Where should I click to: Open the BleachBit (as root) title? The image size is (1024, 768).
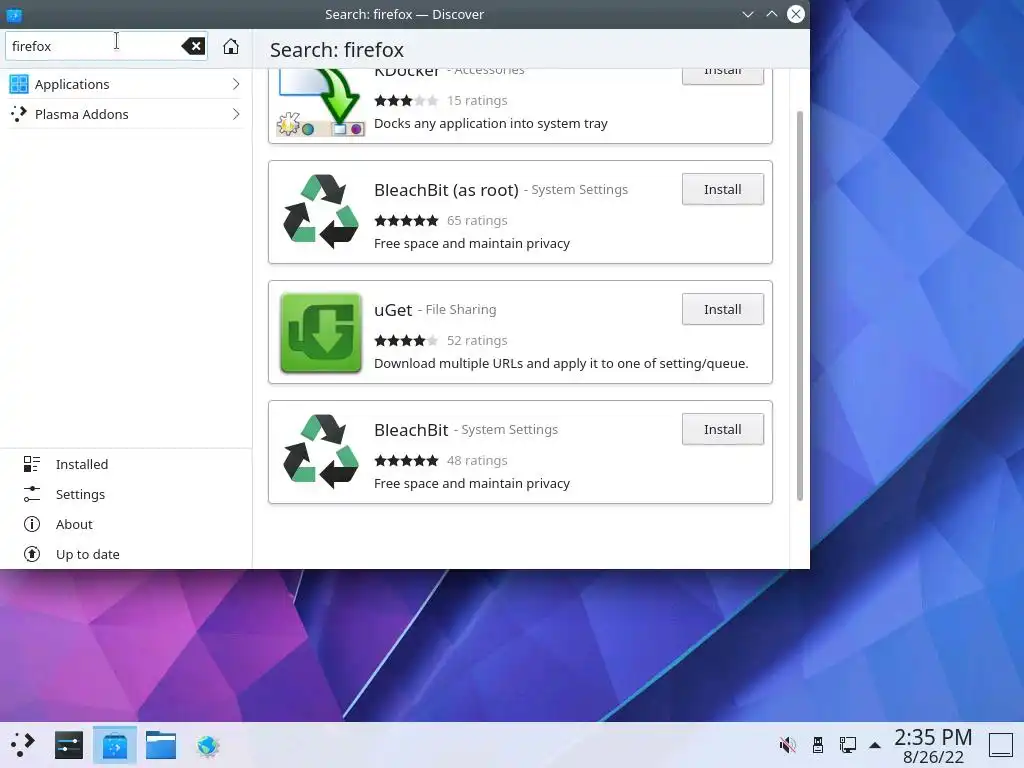point(446,190)
